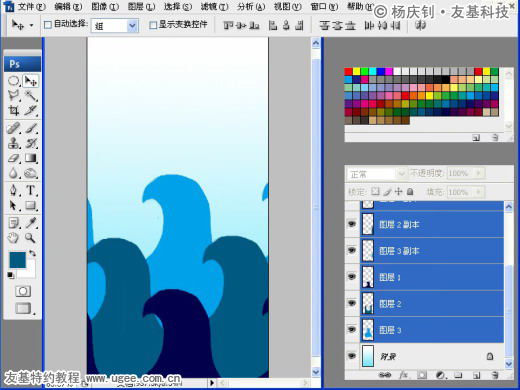
Task: Click link layers icon in Layers panel
Action: [385, 375]
